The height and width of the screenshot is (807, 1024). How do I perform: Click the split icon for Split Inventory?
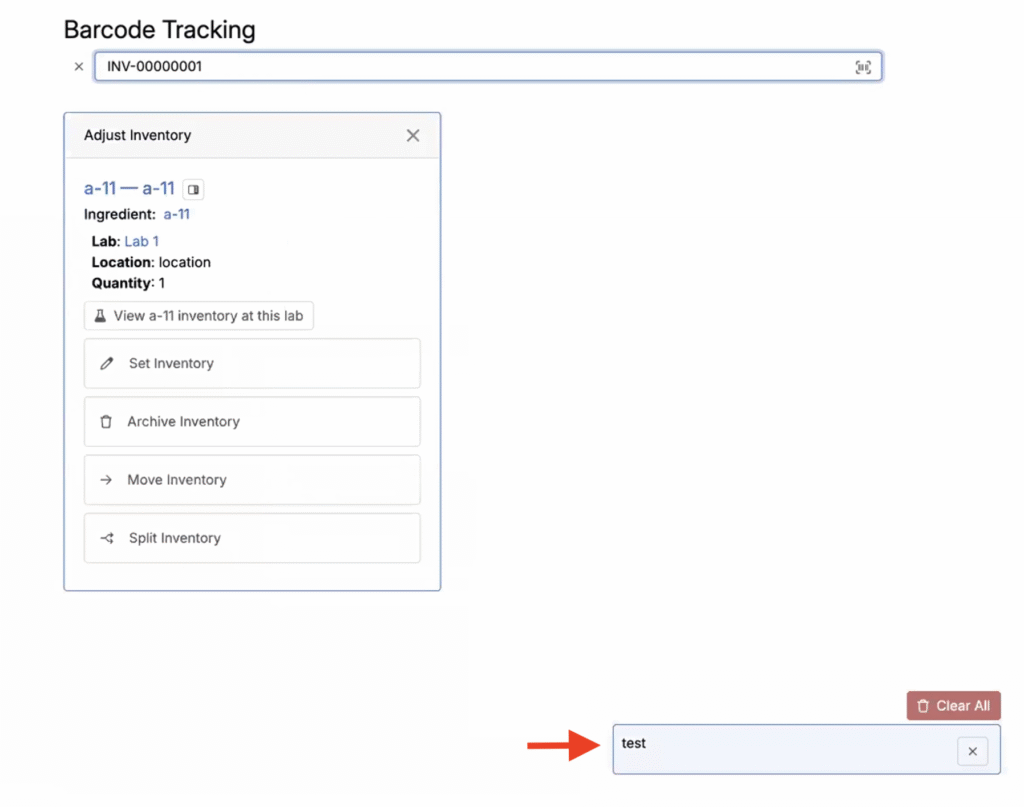[x=107, y=538]
